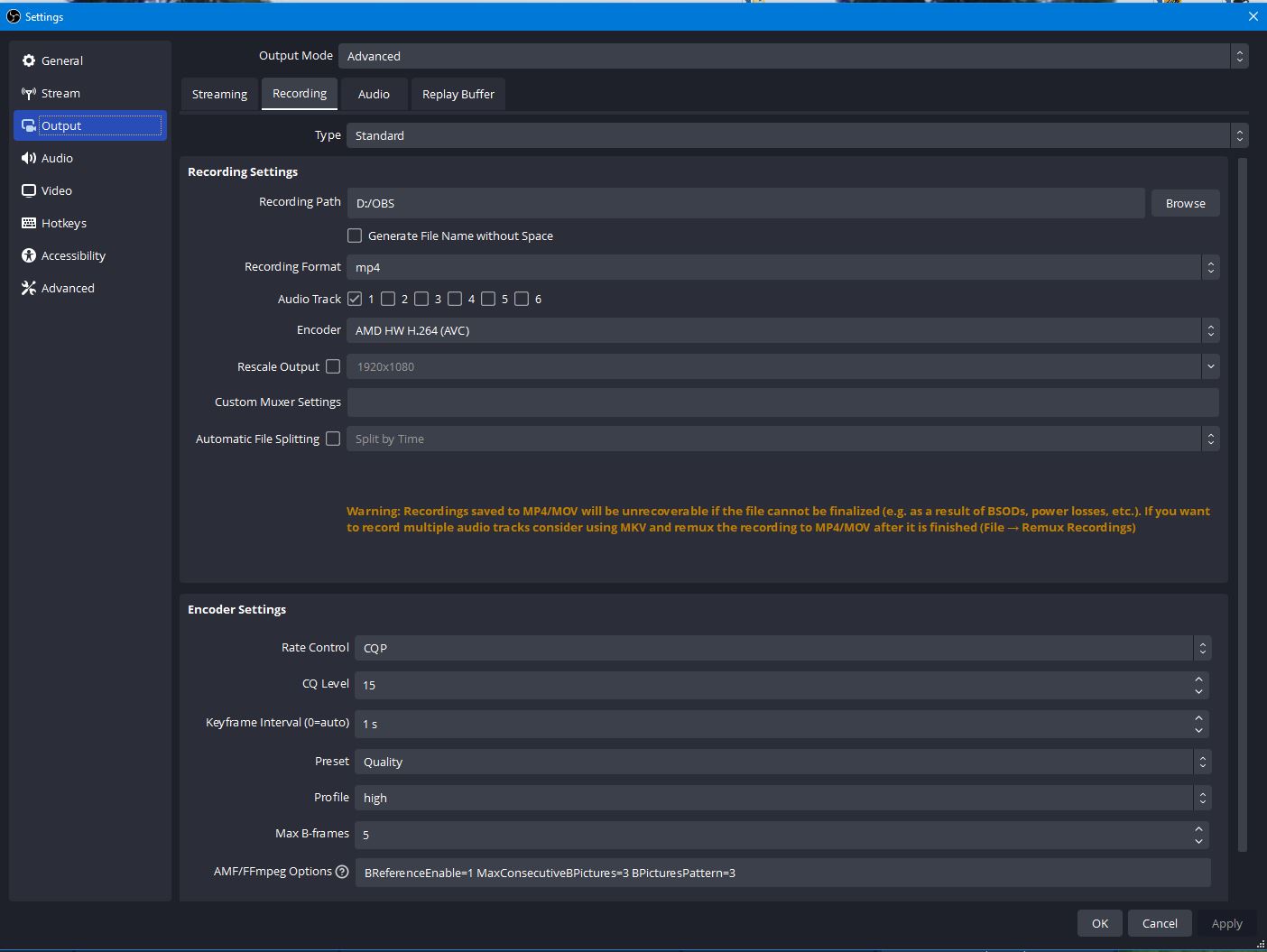Open the Split by Time dropdown
Image resolution: width=1267 pixels, height=952 pixels.
783,439
